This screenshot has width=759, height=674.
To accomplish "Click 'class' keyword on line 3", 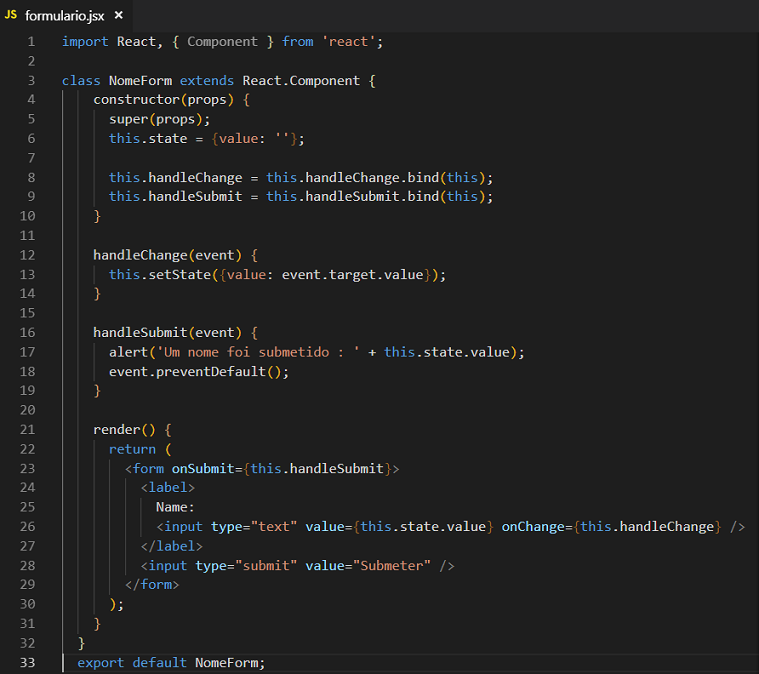I will pos(81,81).
